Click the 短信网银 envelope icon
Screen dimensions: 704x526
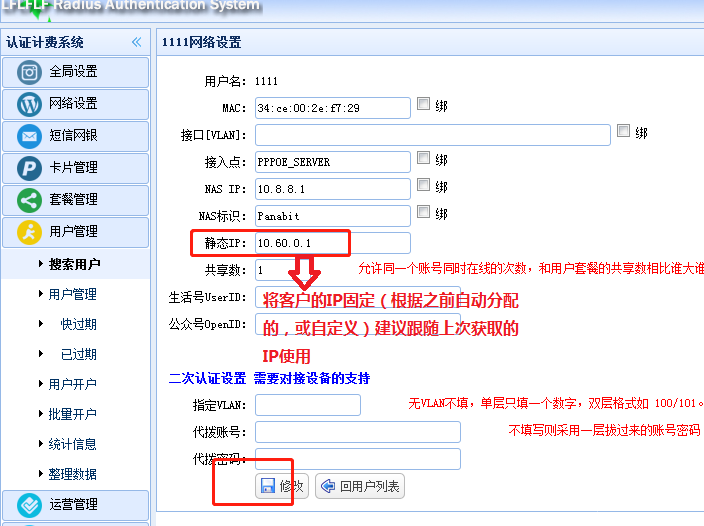[x=30, y=136]
